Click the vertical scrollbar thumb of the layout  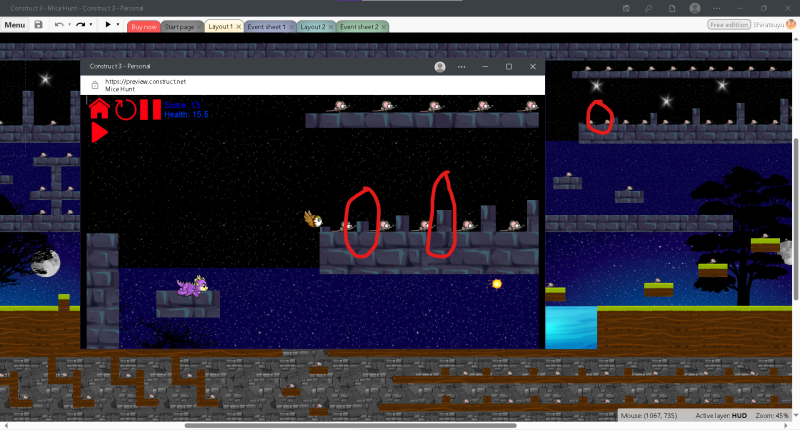[796, 219]
